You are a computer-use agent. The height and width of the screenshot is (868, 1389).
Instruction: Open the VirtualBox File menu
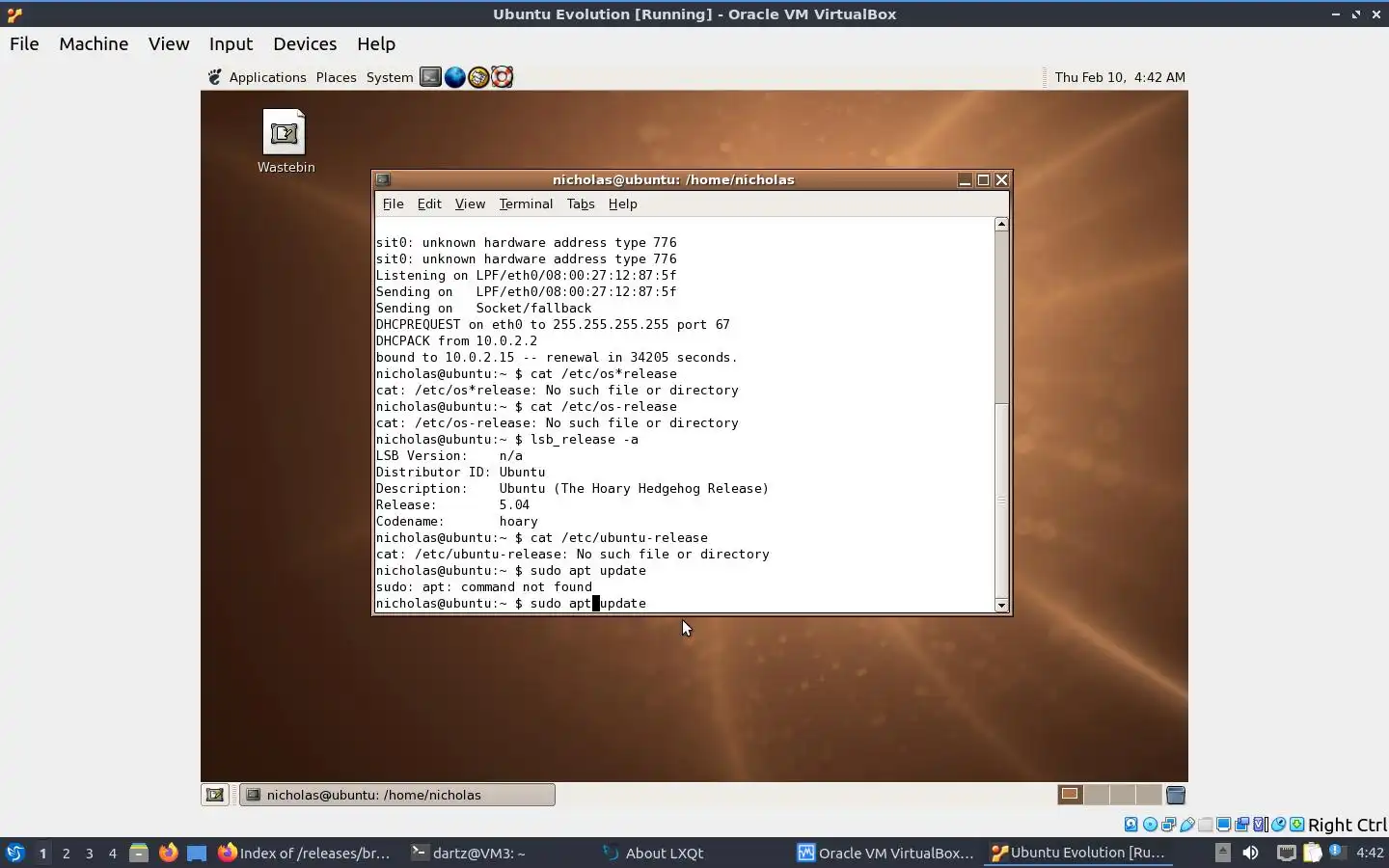(x=24, y=43)
